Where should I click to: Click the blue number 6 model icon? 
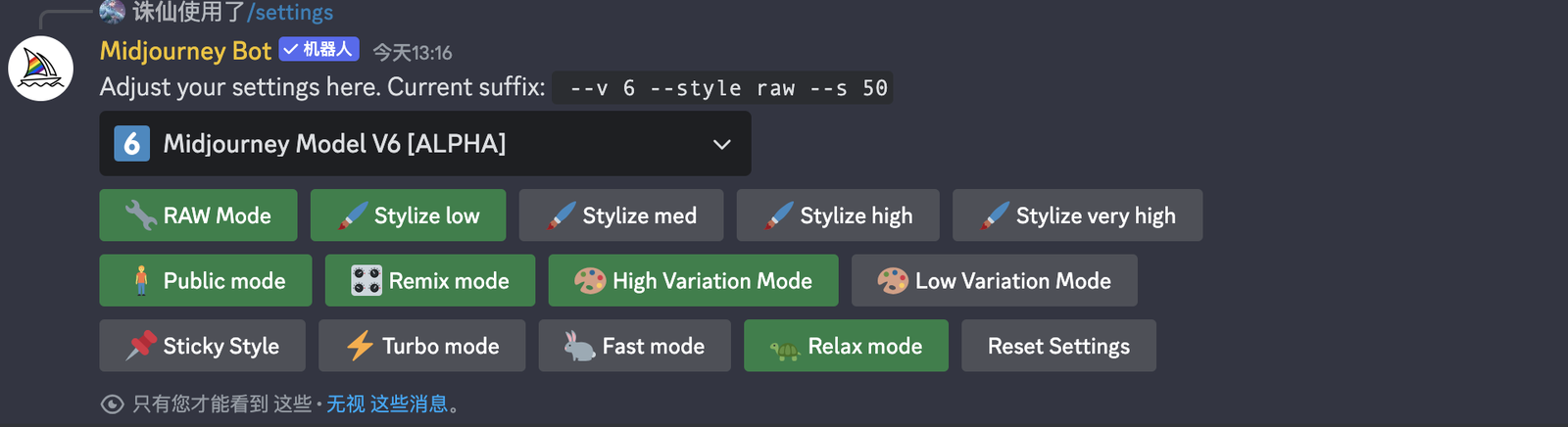click(132, 144)
